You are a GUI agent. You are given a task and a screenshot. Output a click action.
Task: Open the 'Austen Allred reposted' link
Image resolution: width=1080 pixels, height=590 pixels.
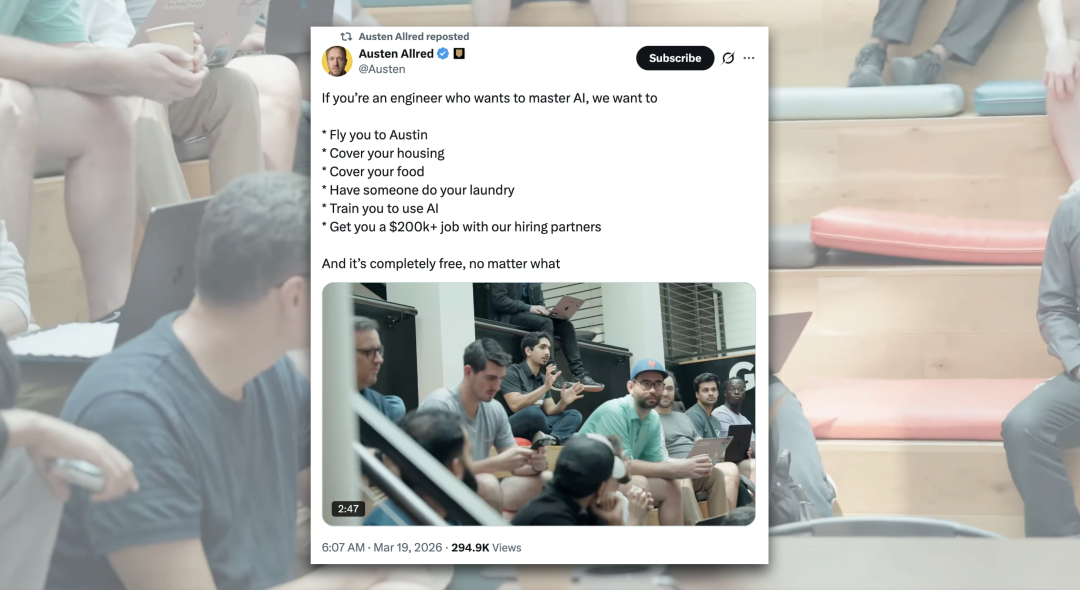413,36
